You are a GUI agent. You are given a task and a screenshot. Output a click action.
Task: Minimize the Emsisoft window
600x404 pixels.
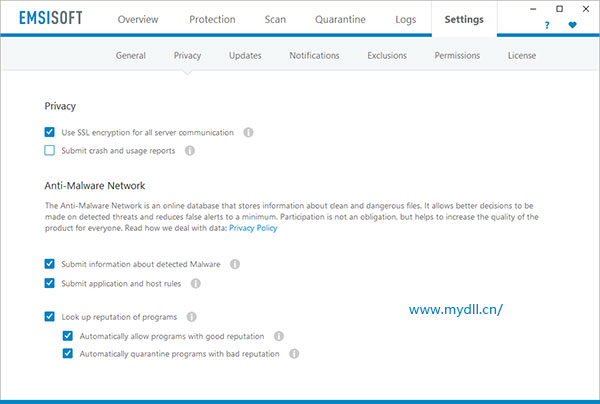pos(533,9)
